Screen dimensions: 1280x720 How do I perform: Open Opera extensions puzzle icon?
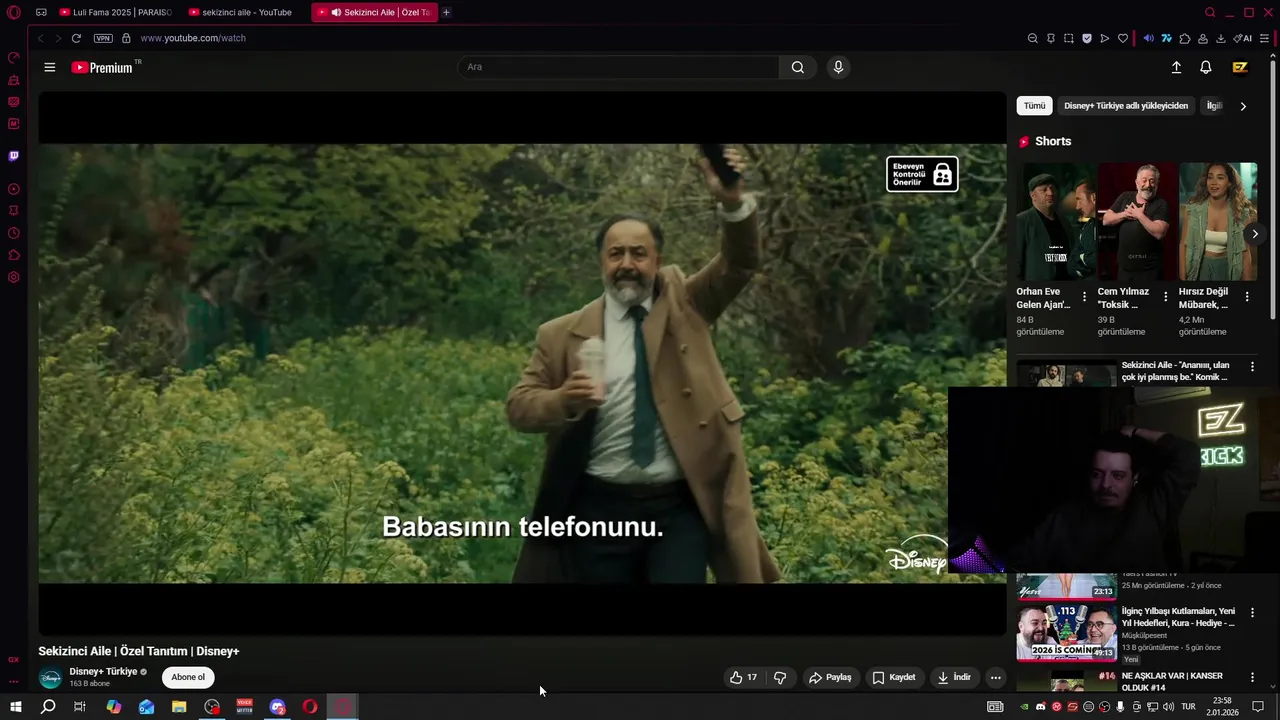coord(1185,38)
